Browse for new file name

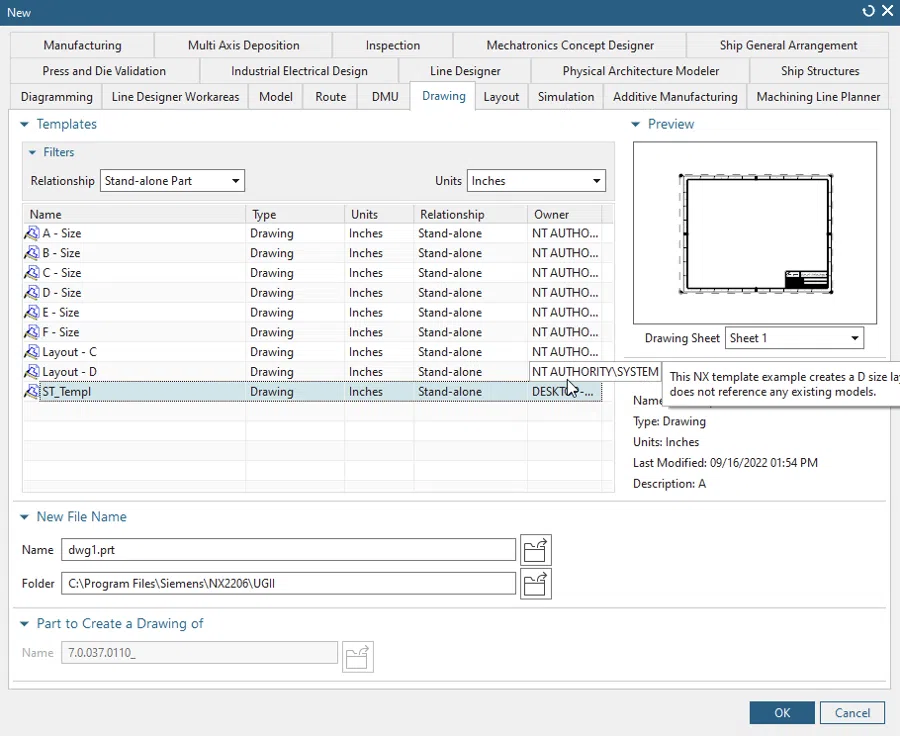tap(536, 550)
